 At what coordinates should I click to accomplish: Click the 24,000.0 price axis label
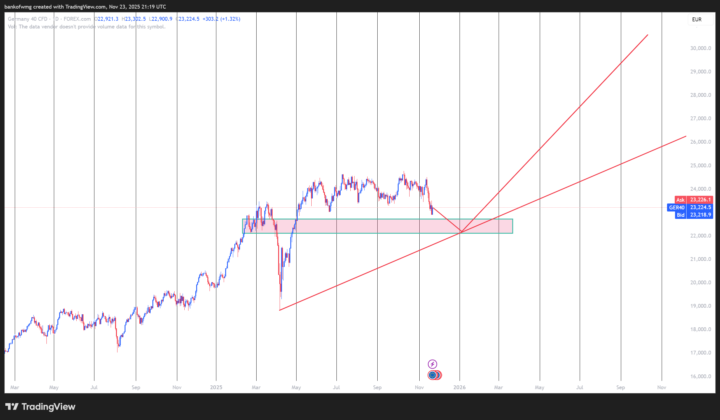click(701, 189)
